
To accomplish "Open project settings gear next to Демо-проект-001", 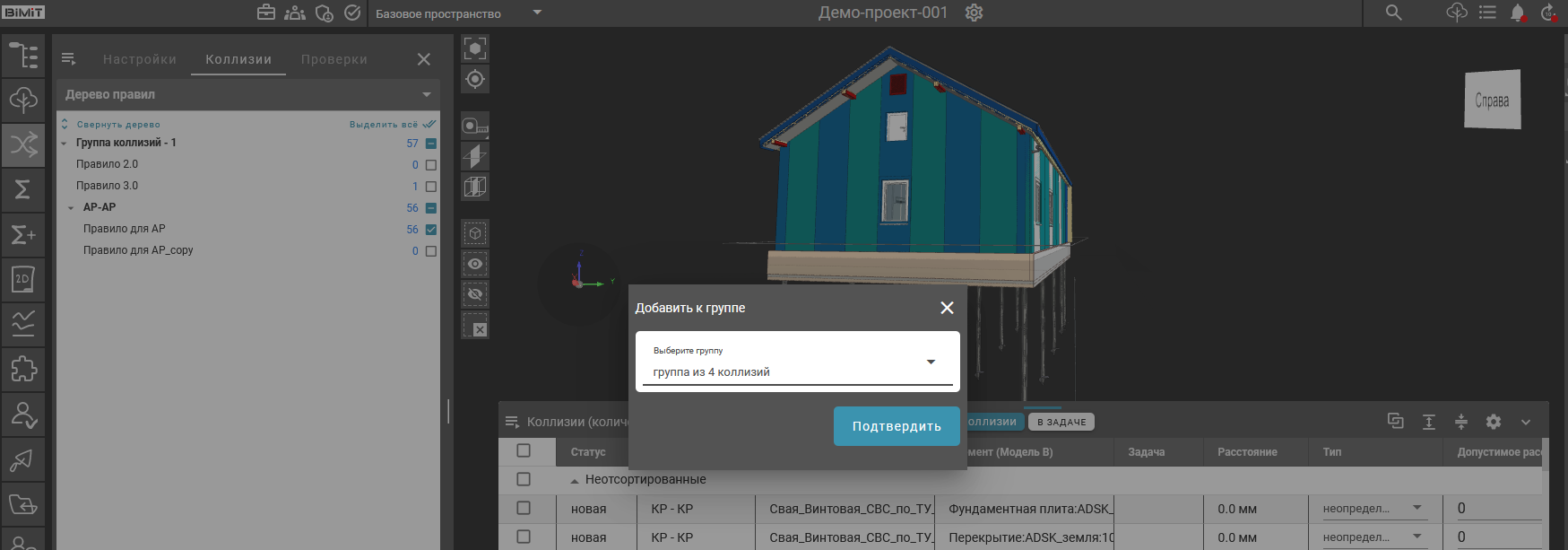I will click(975, 13).
